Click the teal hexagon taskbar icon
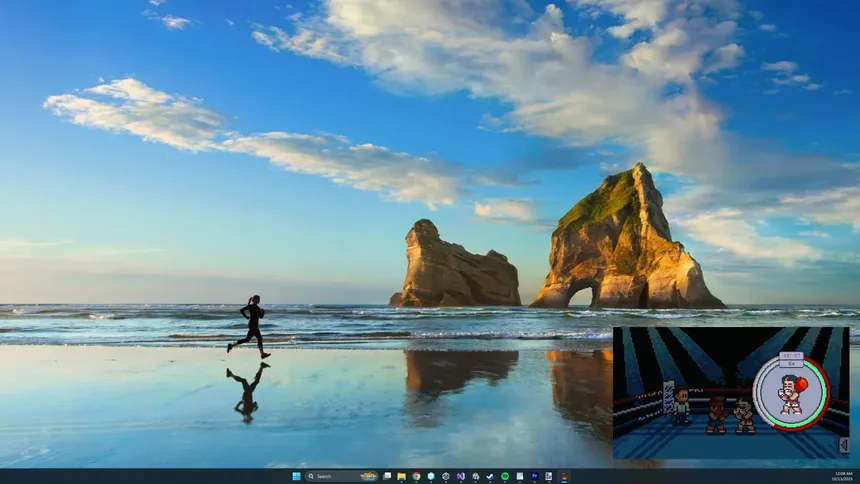This screenshot has width=860, height=484. click(431, 476)
